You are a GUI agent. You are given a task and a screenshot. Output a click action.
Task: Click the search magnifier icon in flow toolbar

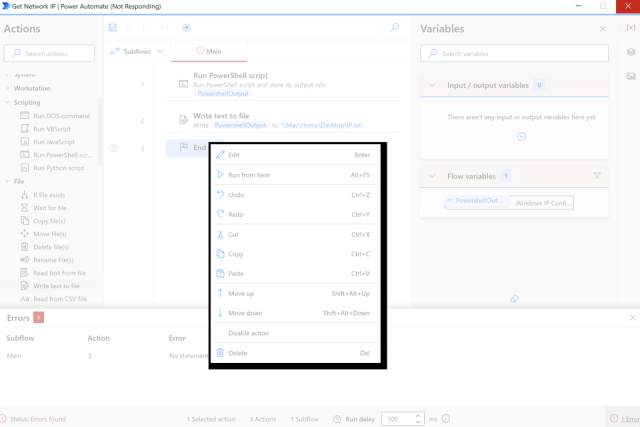(394, 28)
